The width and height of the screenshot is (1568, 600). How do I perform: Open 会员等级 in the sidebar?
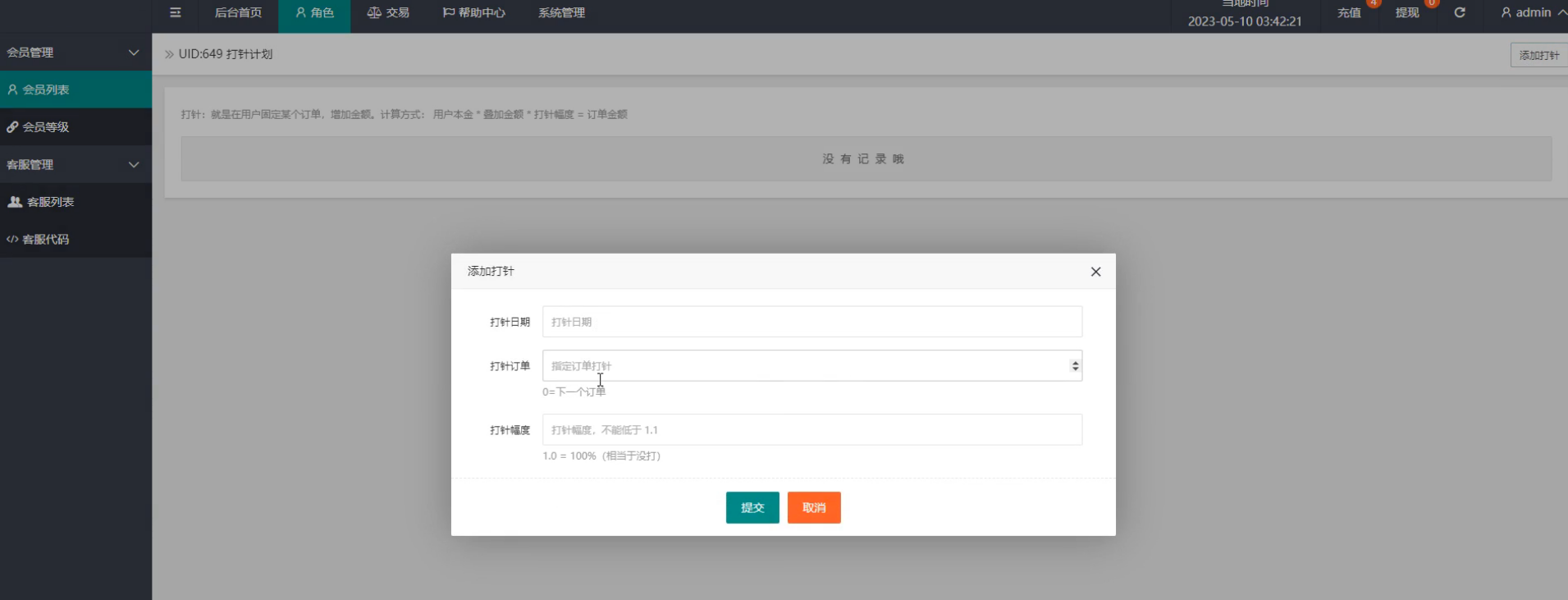click(46, 127)
